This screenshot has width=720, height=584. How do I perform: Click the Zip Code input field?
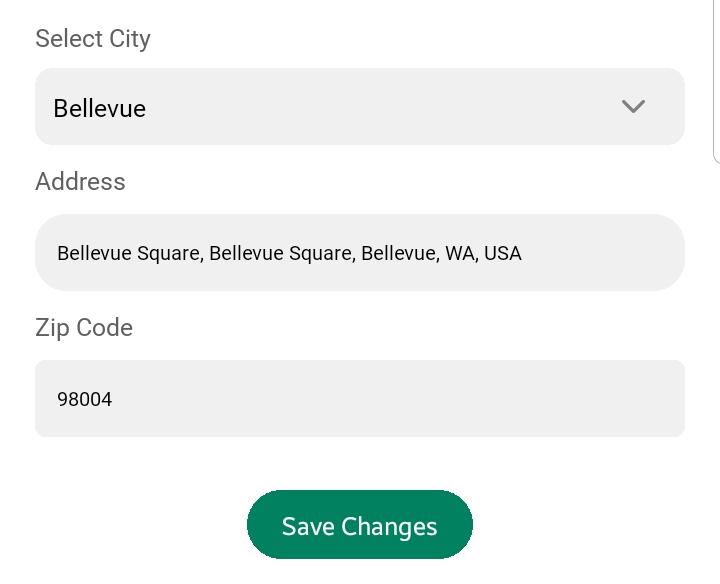[x=359, y=399]
